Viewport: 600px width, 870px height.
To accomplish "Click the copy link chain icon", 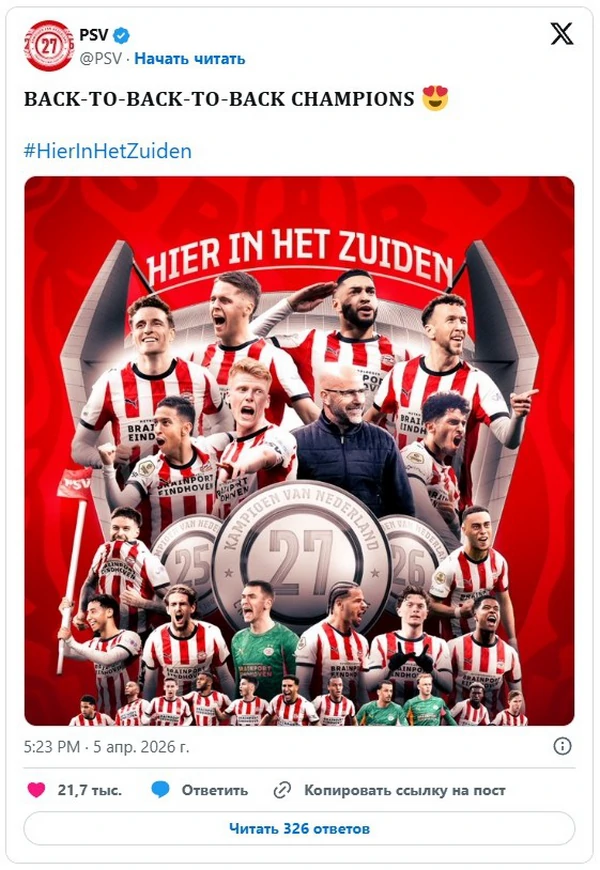I will tap(283, 790).
